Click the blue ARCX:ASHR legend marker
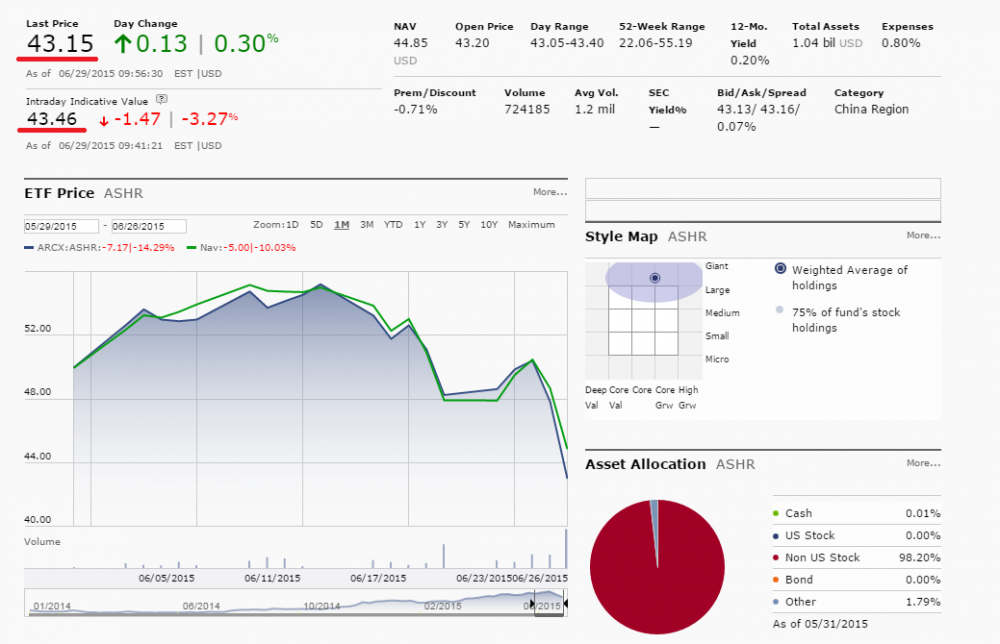 pyautogui.click(x=30, y=247)
